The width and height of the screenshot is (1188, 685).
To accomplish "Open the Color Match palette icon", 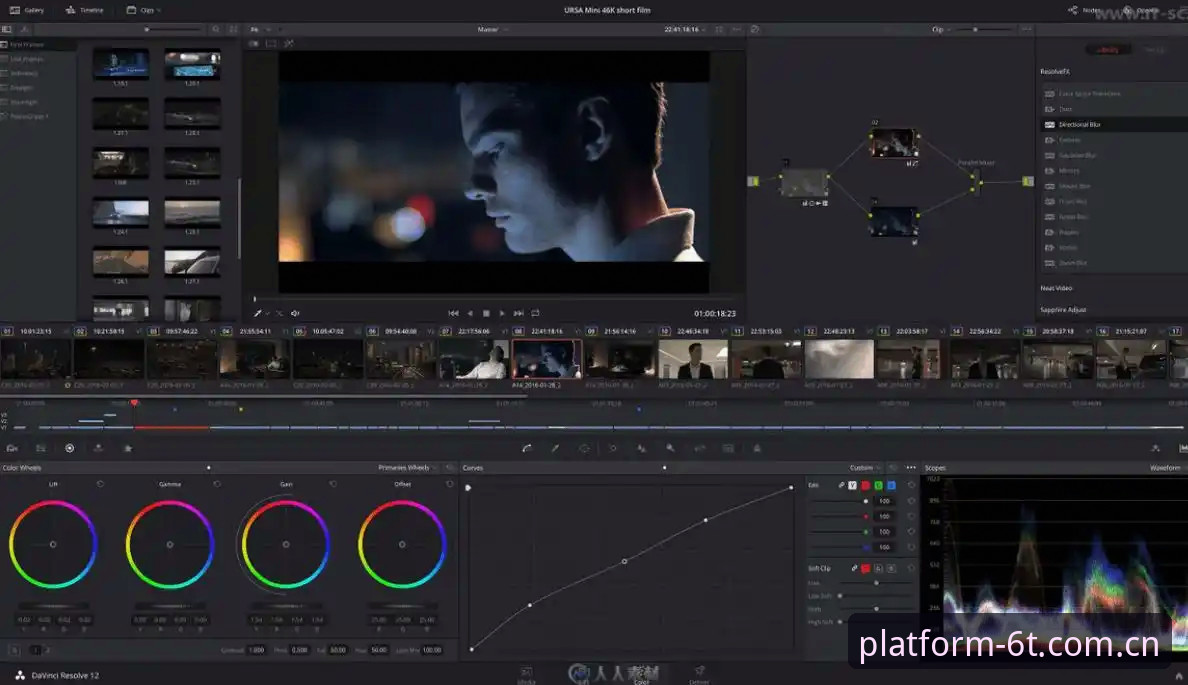I will 41,449.
